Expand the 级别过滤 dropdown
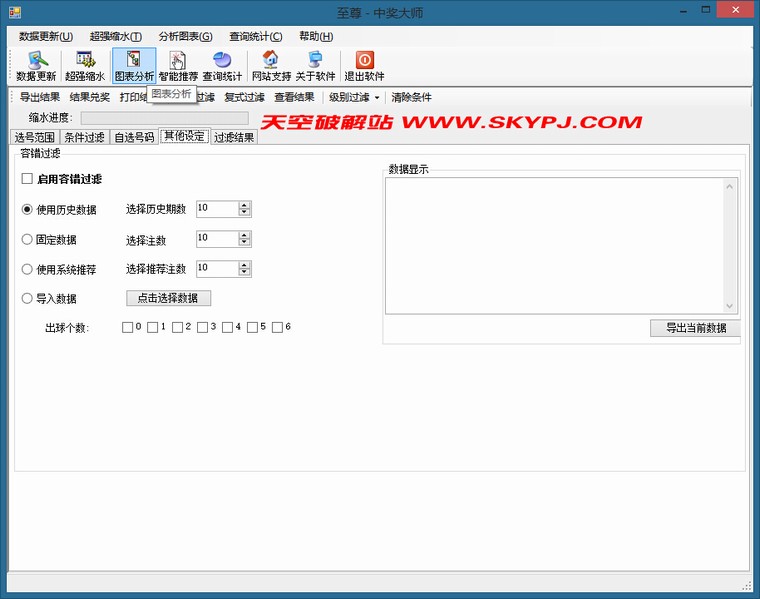The image size is (760, 599). point(354,98)
